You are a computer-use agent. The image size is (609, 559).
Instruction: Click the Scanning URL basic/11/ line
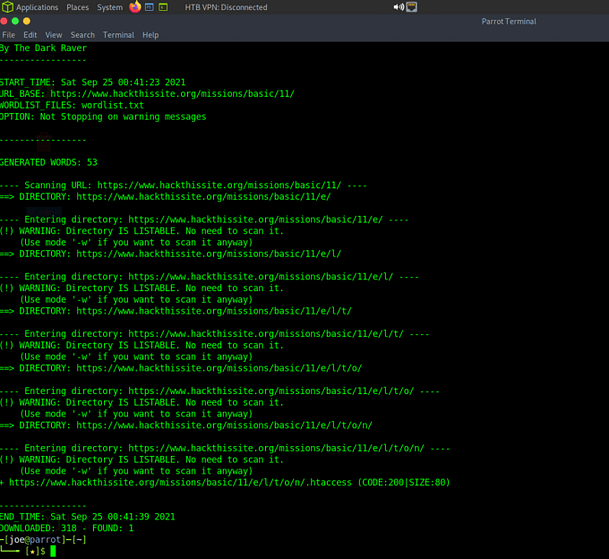183,185
